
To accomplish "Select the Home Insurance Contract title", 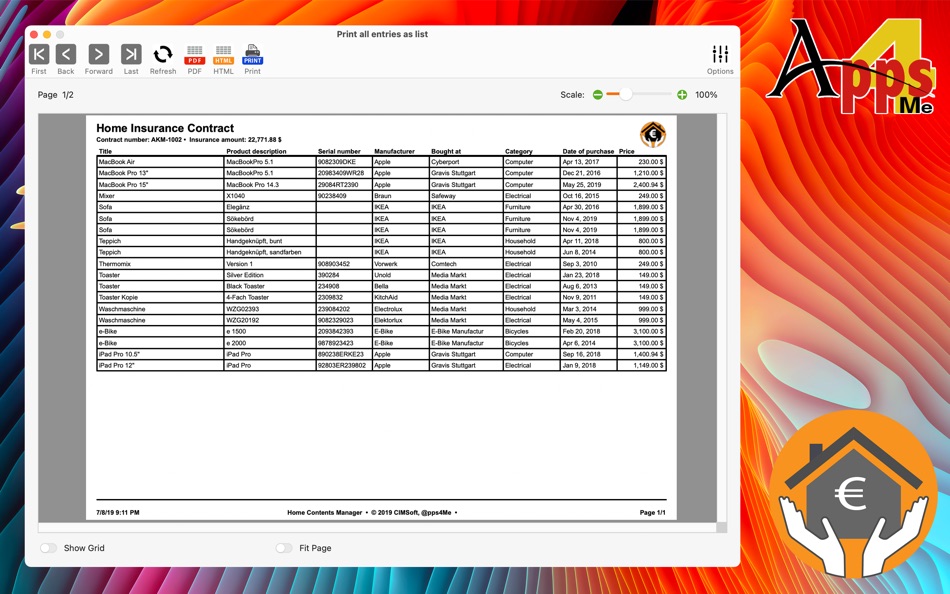I will tap(166, 128).
